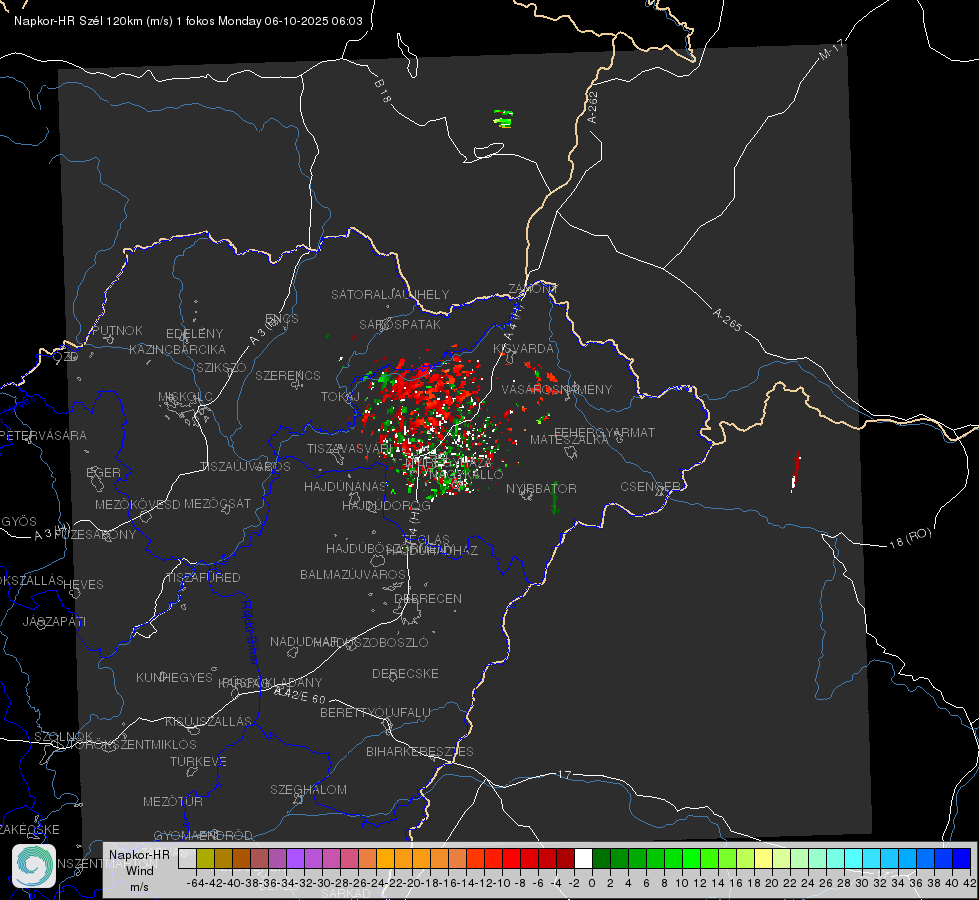Click the NYÍRBÁTOR city label
This screenshot has height=900, width=979.
[x=541, y=488]
